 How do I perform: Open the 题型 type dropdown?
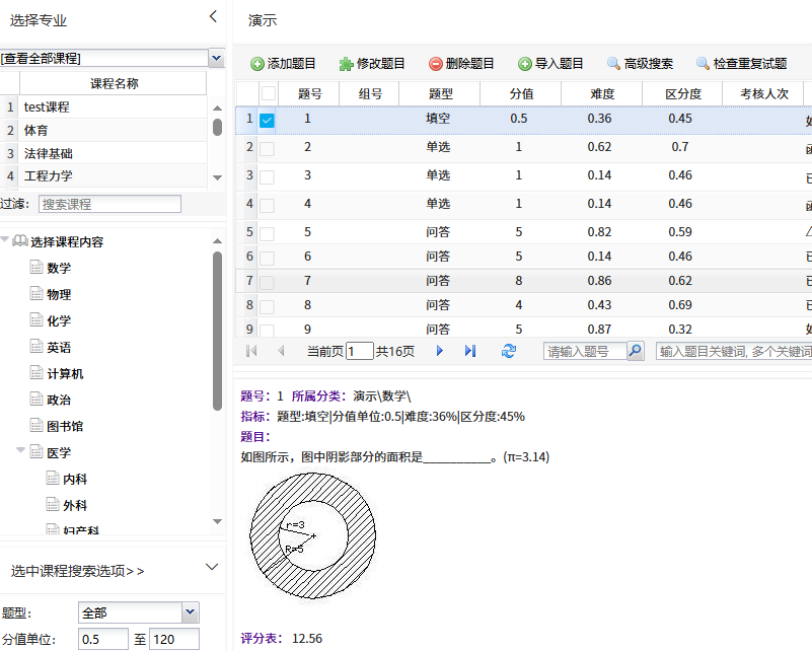[190, 612]
